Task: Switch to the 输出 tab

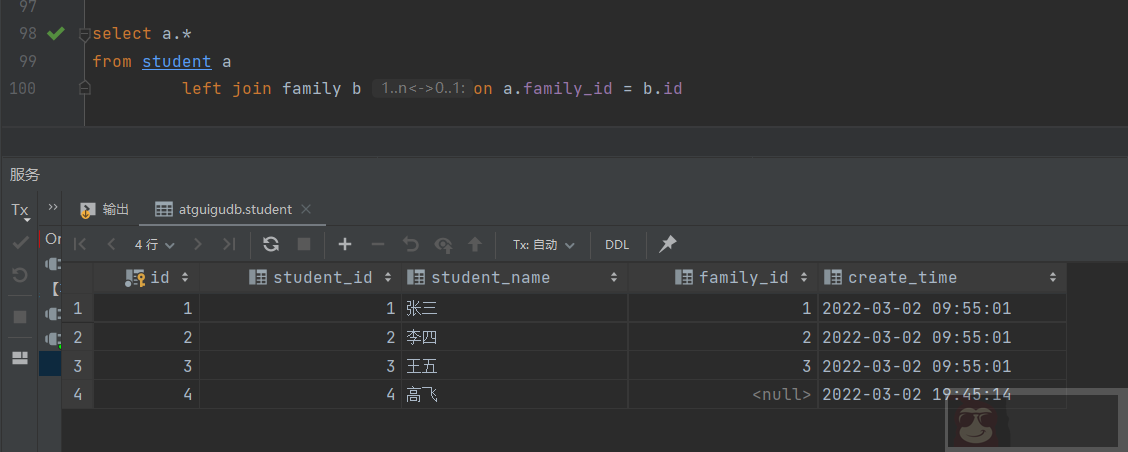Action: coord(105,209)
